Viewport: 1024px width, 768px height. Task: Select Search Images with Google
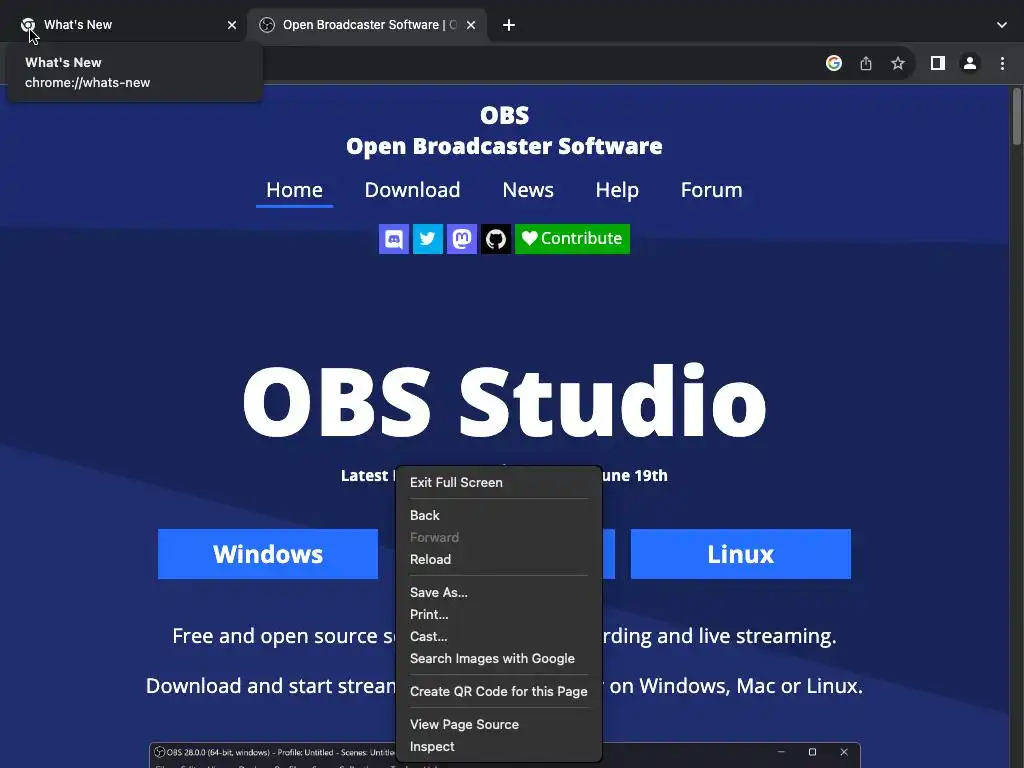(x=499, y=658)
